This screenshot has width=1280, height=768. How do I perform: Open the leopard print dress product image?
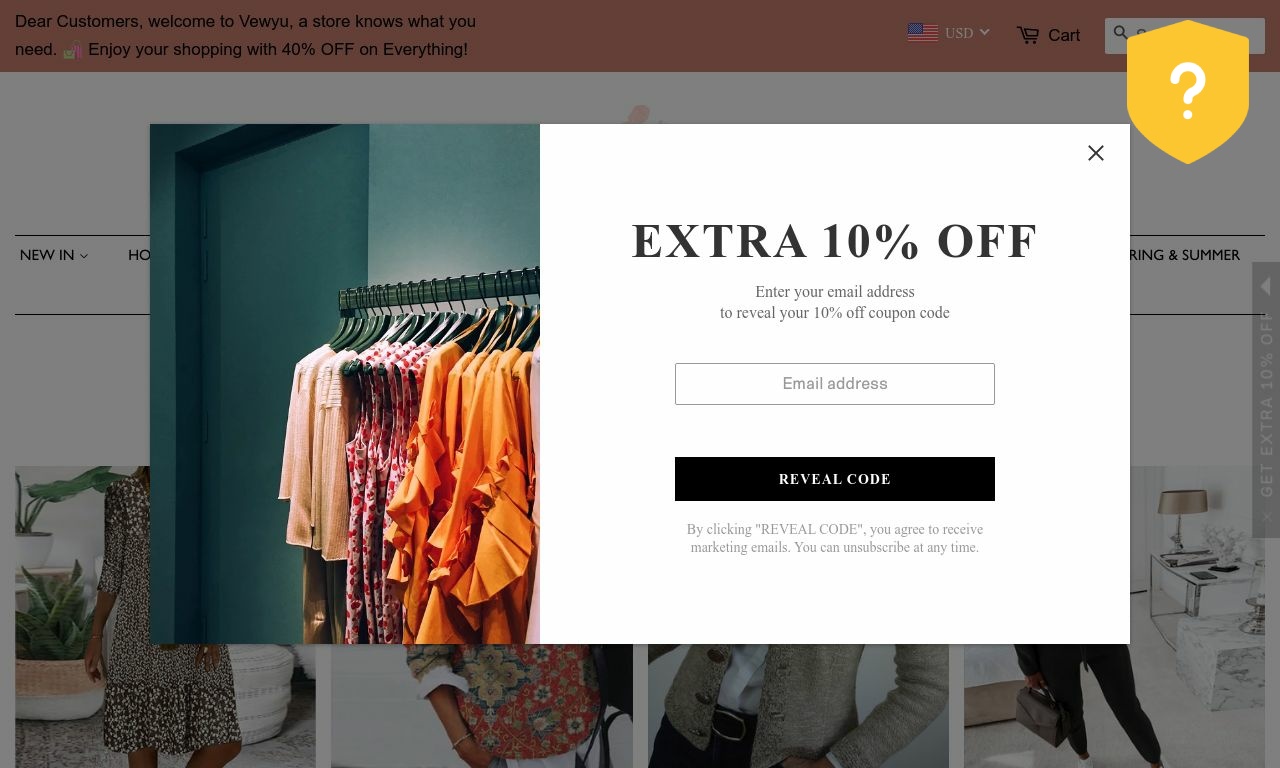click(x=82, y=617)
